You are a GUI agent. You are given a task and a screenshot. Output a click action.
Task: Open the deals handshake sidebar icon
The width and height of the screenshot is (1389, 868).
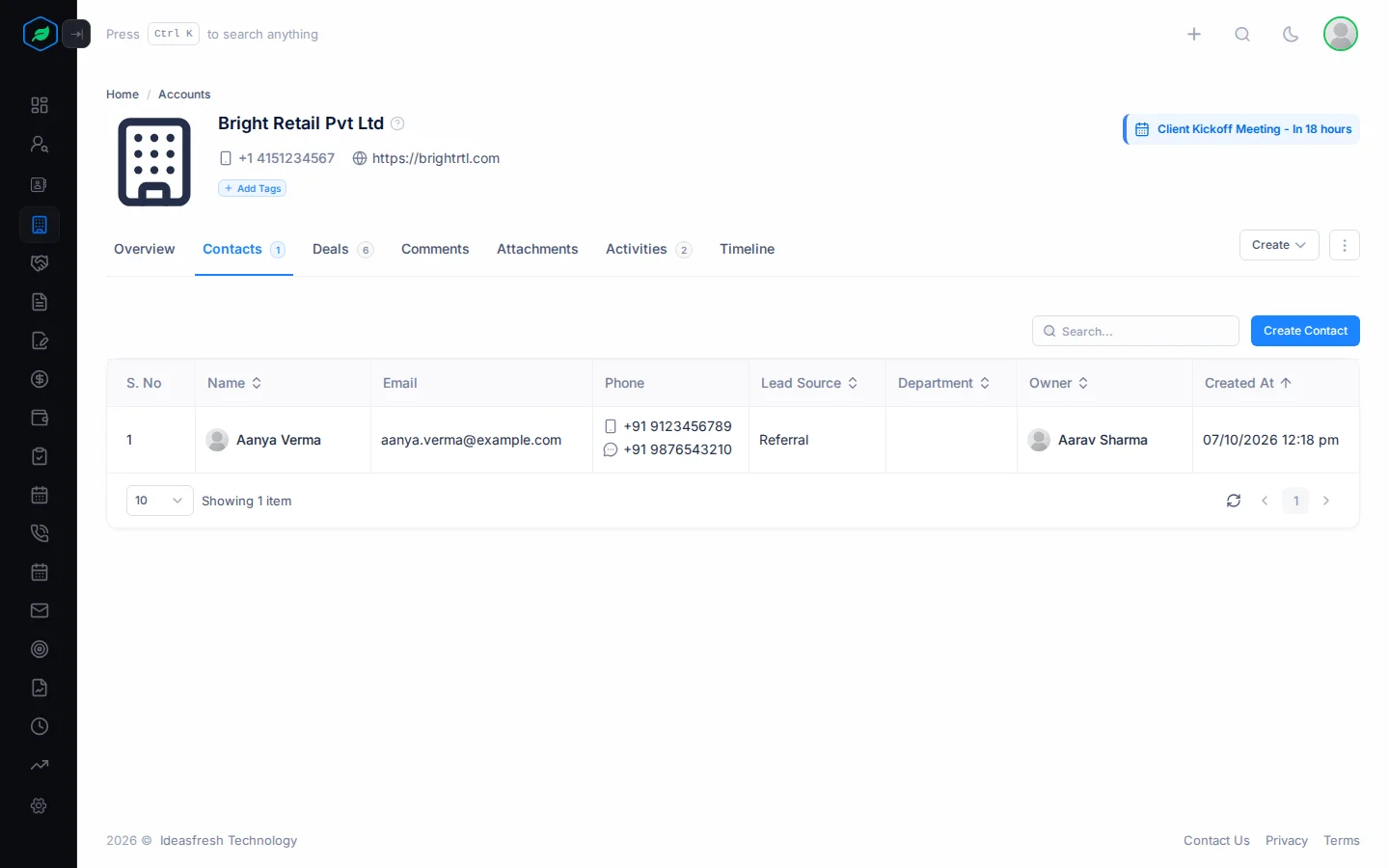click(x=40, y=263)
